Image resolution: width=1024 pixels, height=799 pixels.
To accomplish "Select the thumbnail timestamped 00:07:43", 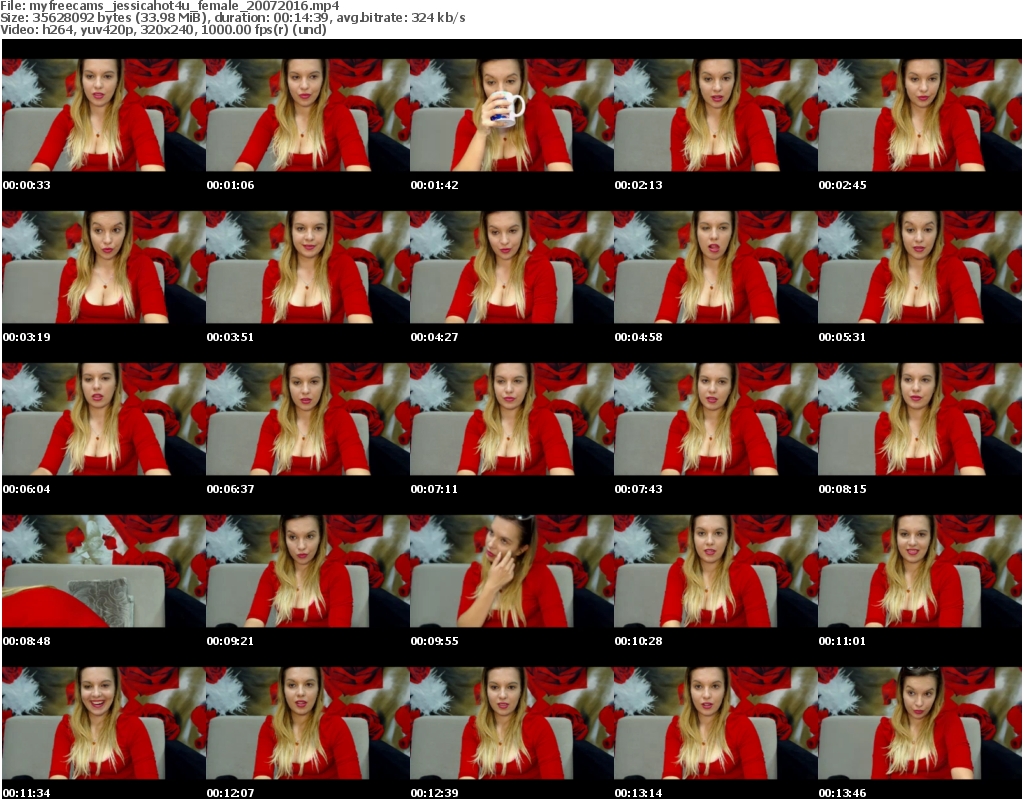I will coord(716,419).
